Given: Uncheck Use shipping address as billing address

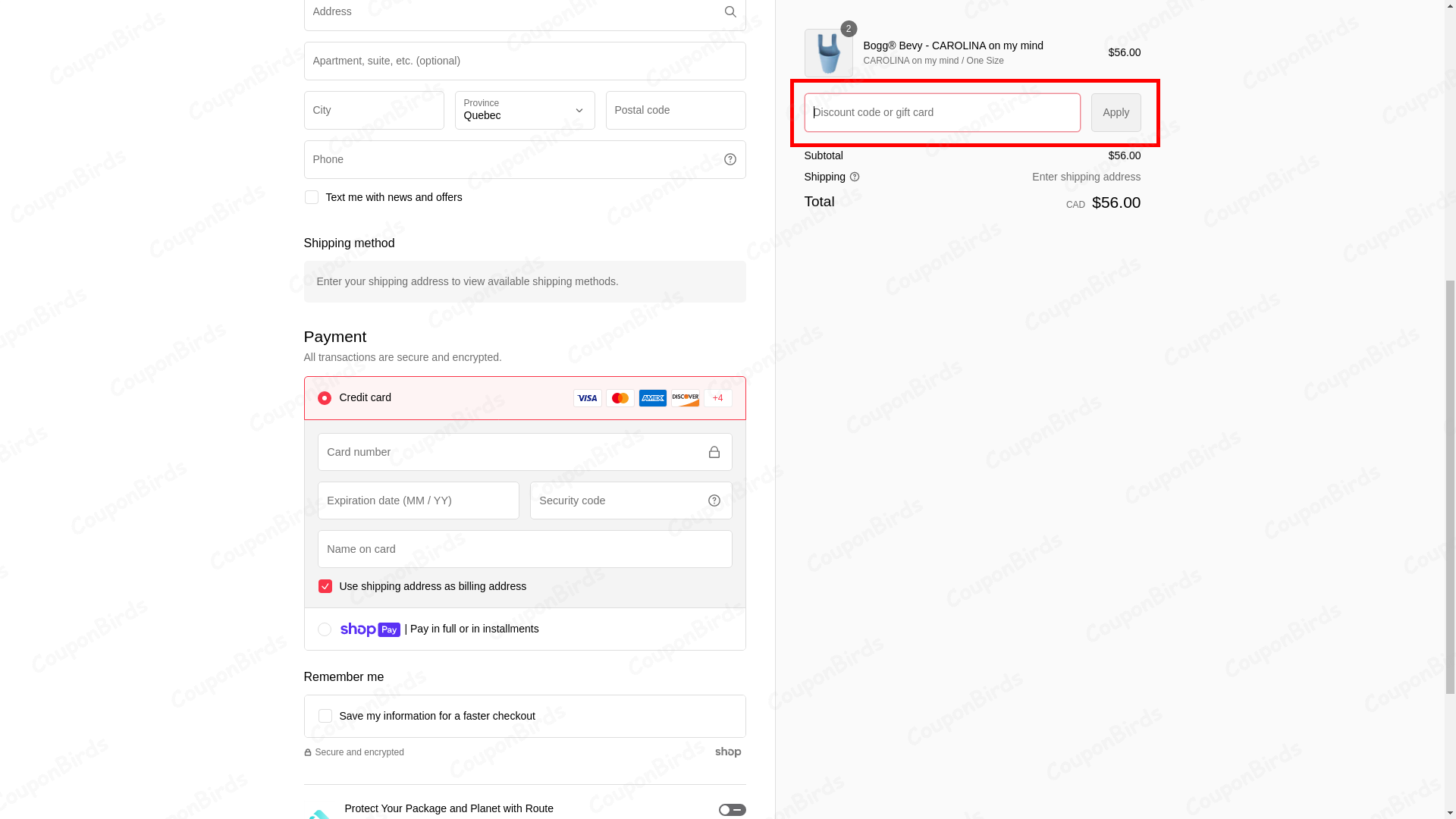Looking at the screenshot, I should 325,586.
